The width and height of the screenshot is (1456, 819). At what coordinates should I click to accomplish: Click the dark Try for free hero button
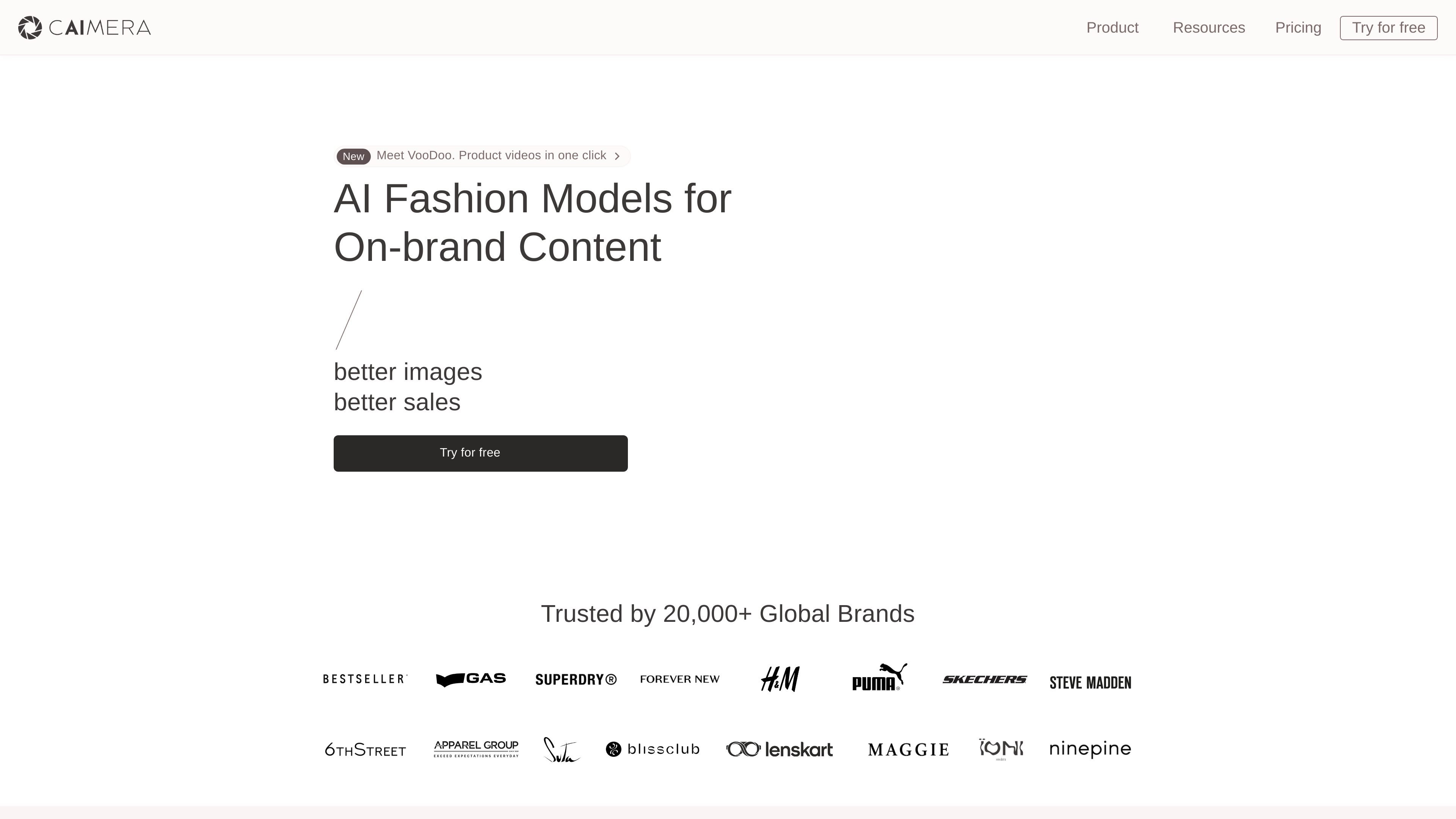(x=480, y=453)
